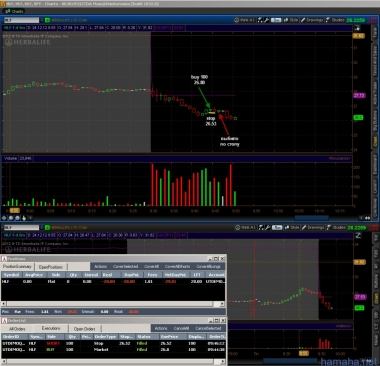Expand the upper chart symbol dropdown arrow

click(41, 20)
